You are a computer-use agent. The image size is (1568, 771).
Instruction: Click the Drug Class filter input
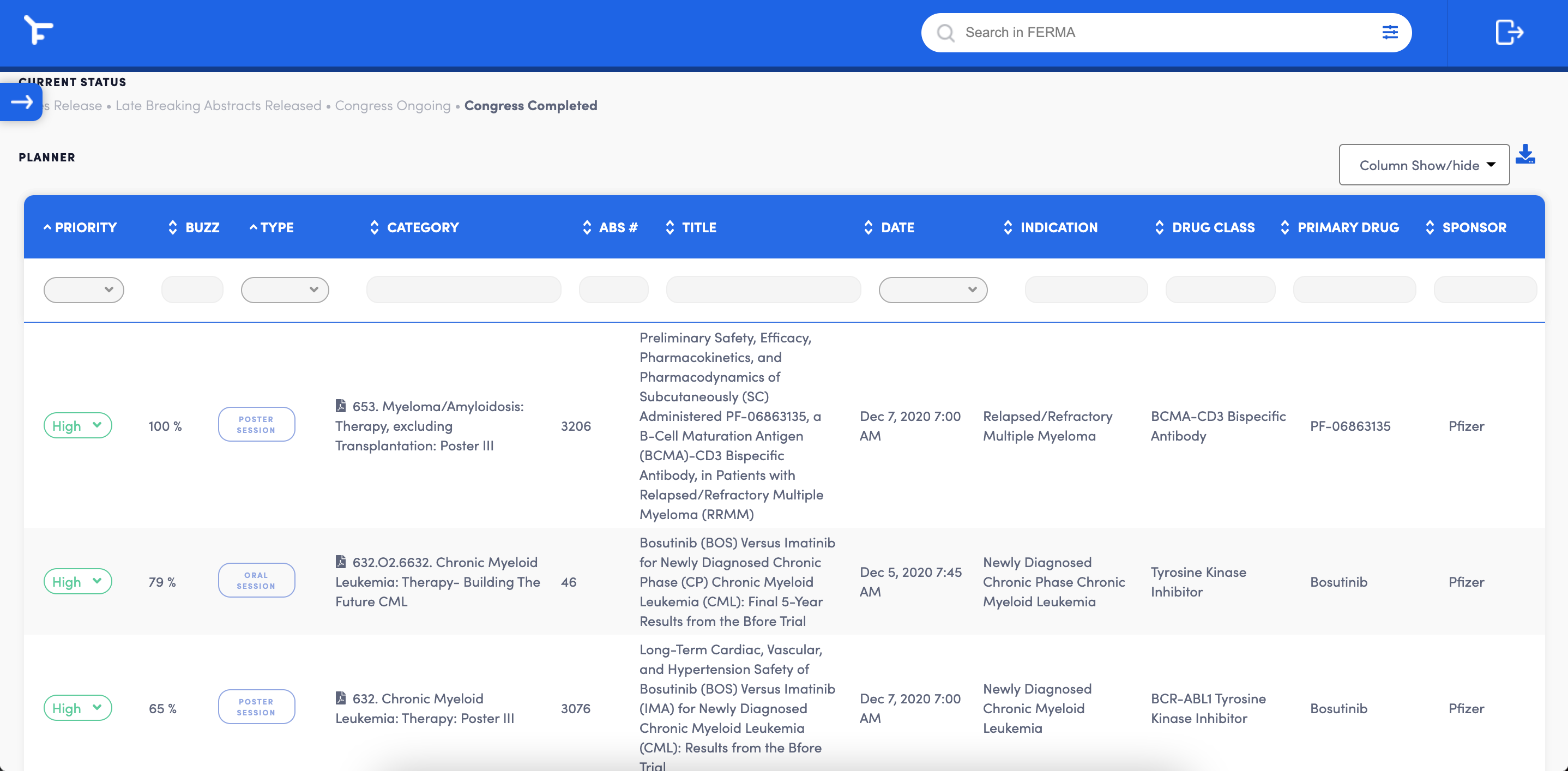1221,290
